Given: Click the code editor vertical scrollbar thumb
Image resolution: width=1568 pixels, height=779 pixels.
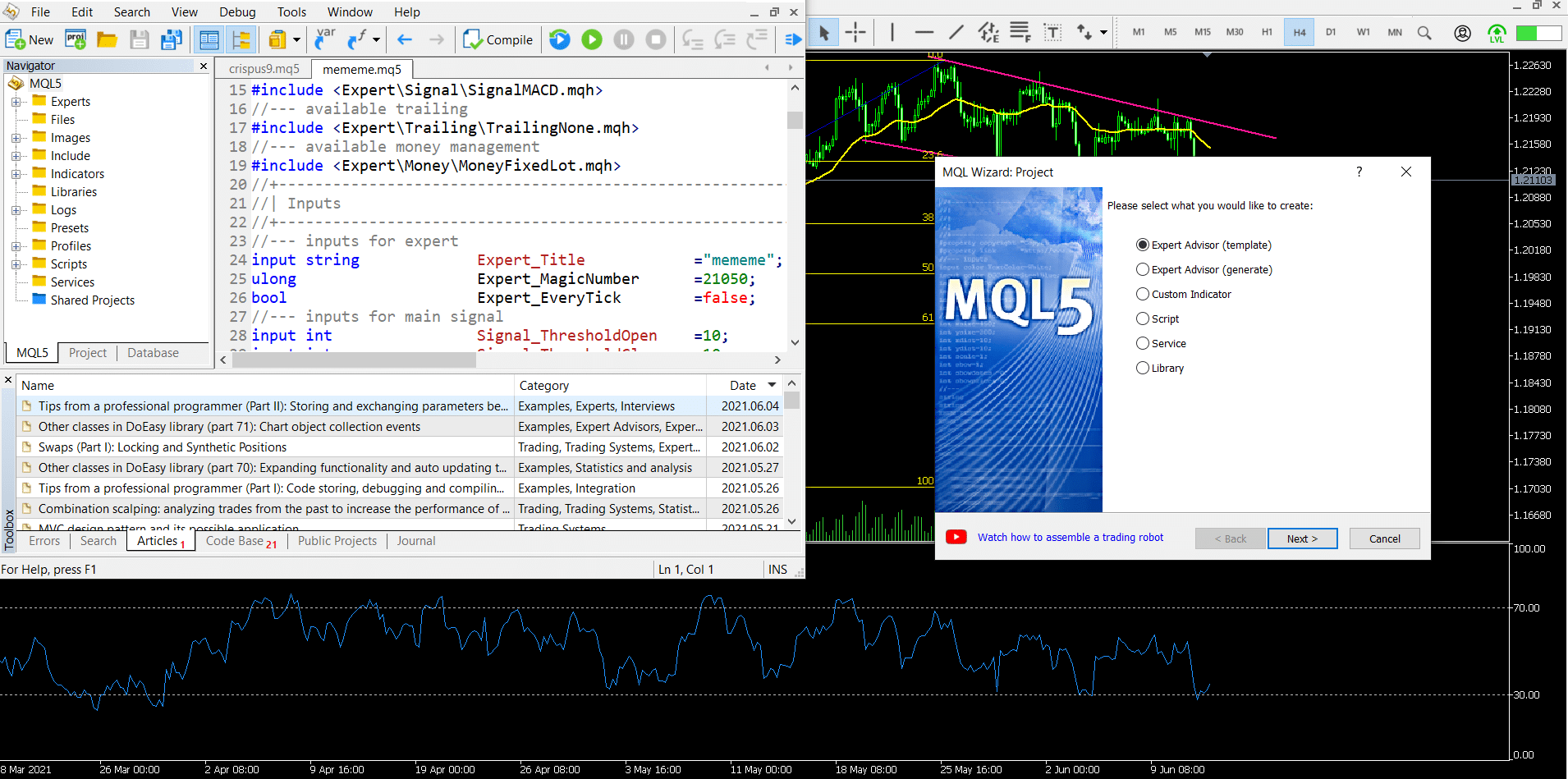Looking at the screenshot, I should coord(794,120).
